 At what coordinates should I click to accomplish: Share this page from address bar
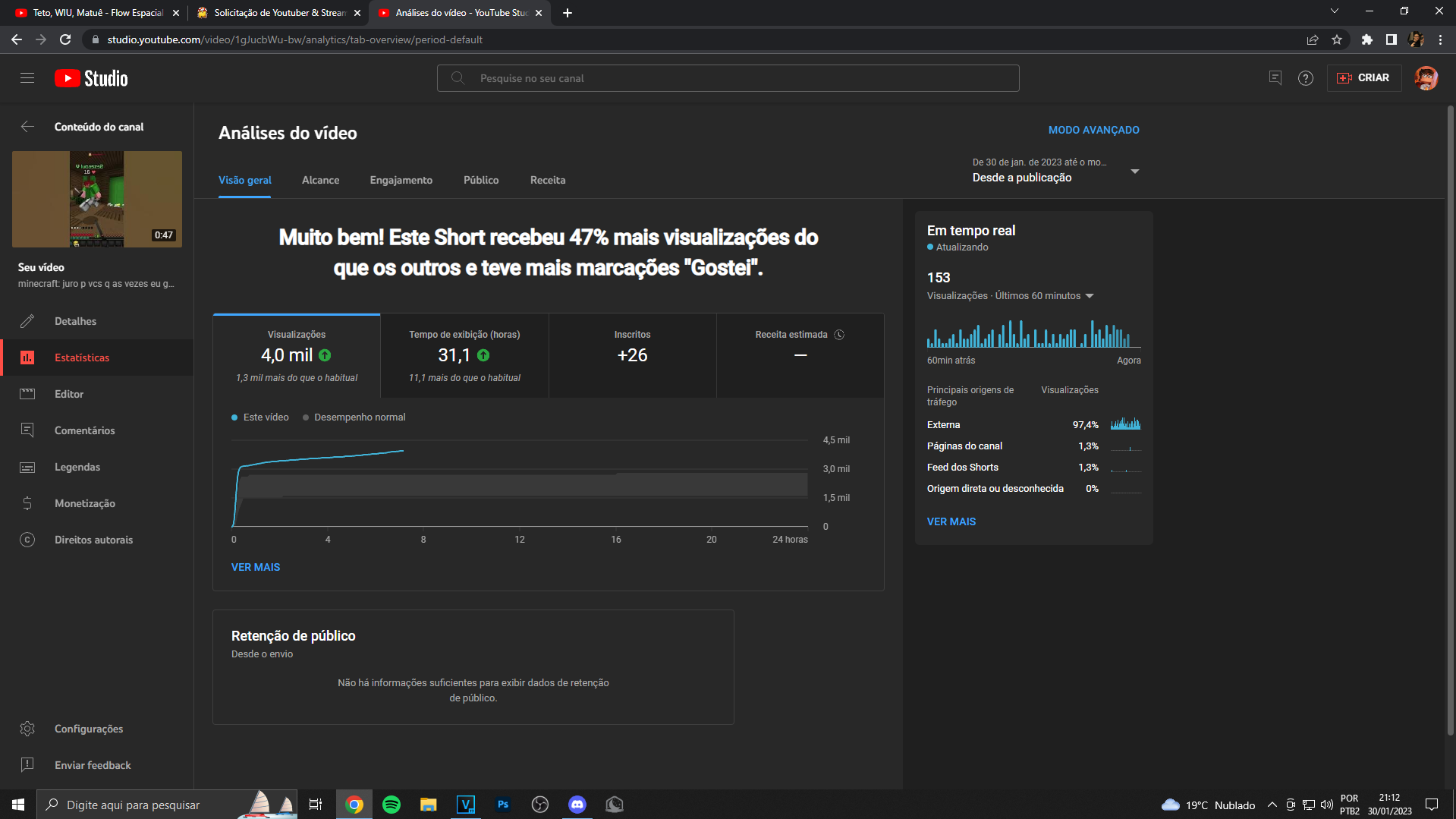click(1313, 39)
